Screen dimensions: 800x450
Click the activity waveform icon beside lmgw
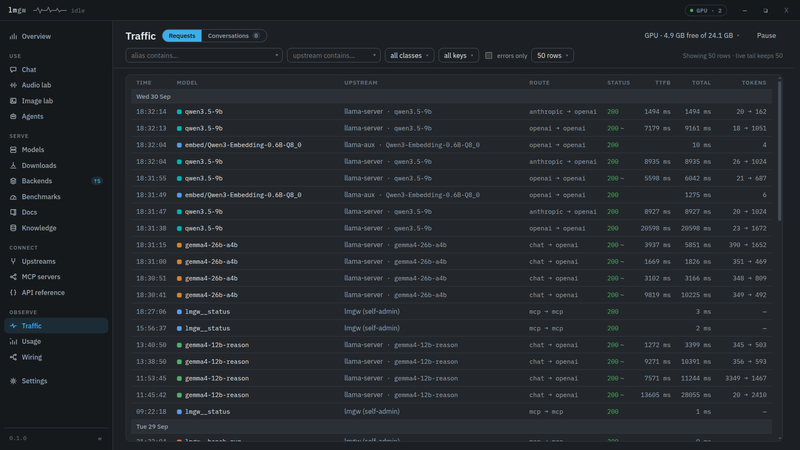click(49, 10)
